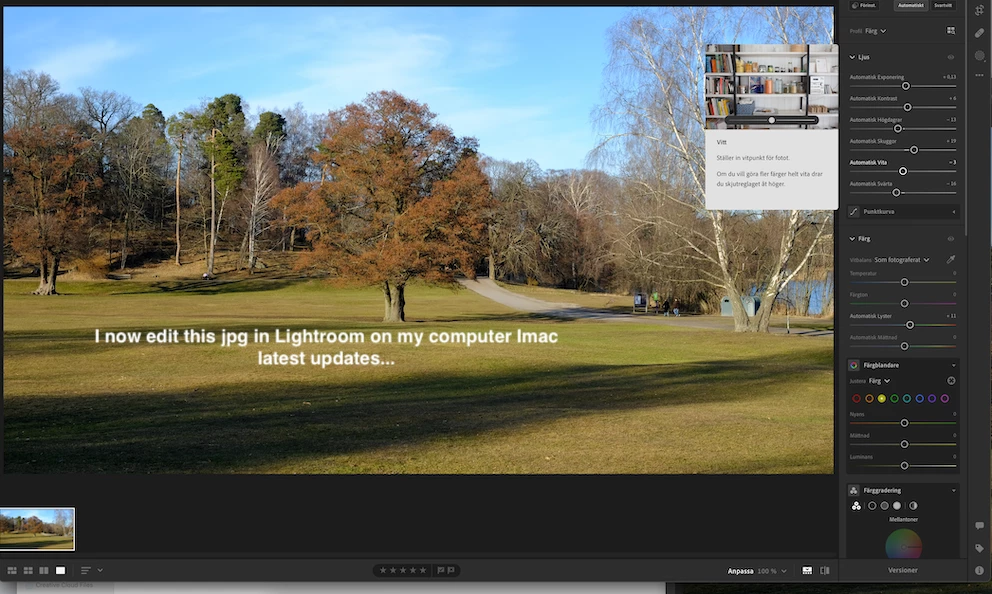Open the zoom percent dropdown
This screenshot has height=594, width=992.
772,571
